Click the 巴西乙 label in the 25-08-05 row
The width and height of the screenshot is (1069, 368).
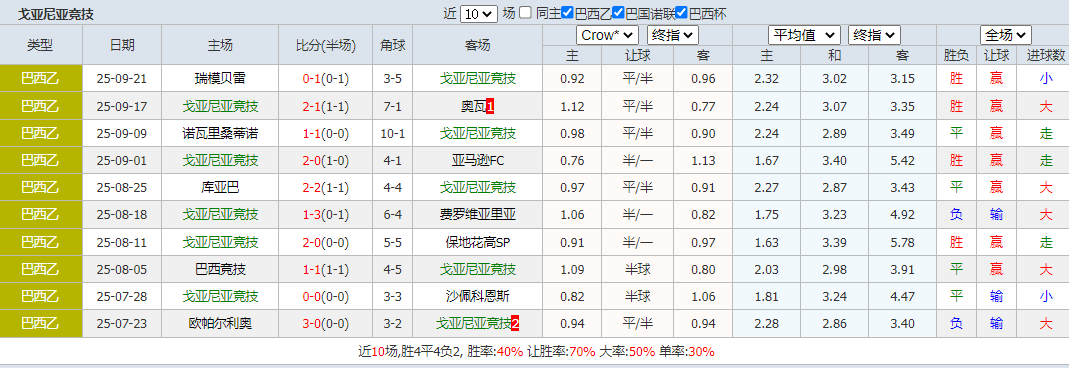[41, 269]
